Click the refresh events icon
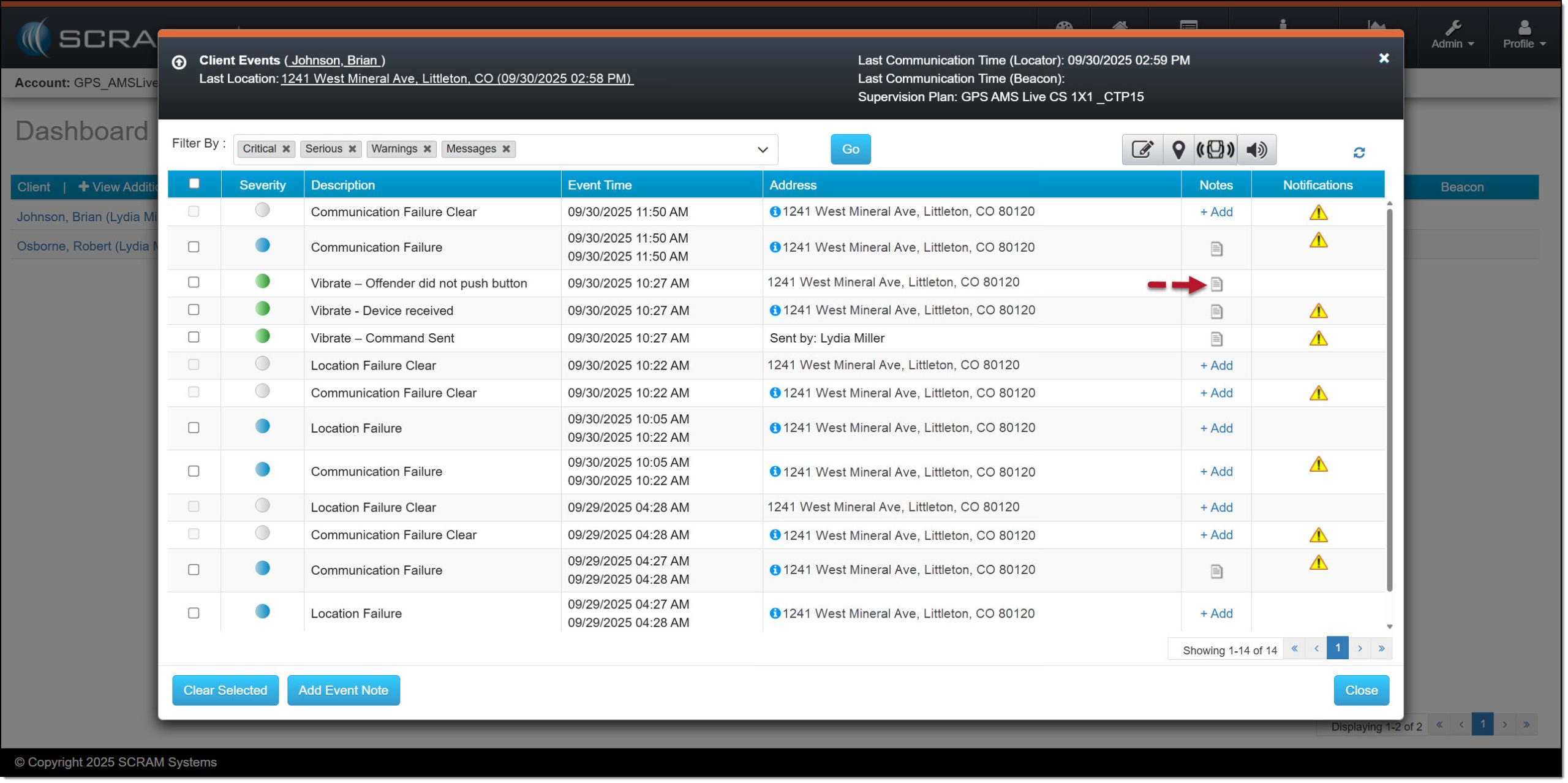Image resolution: width=1568 pixels, height=783 pixels. tap(1359, 153)
